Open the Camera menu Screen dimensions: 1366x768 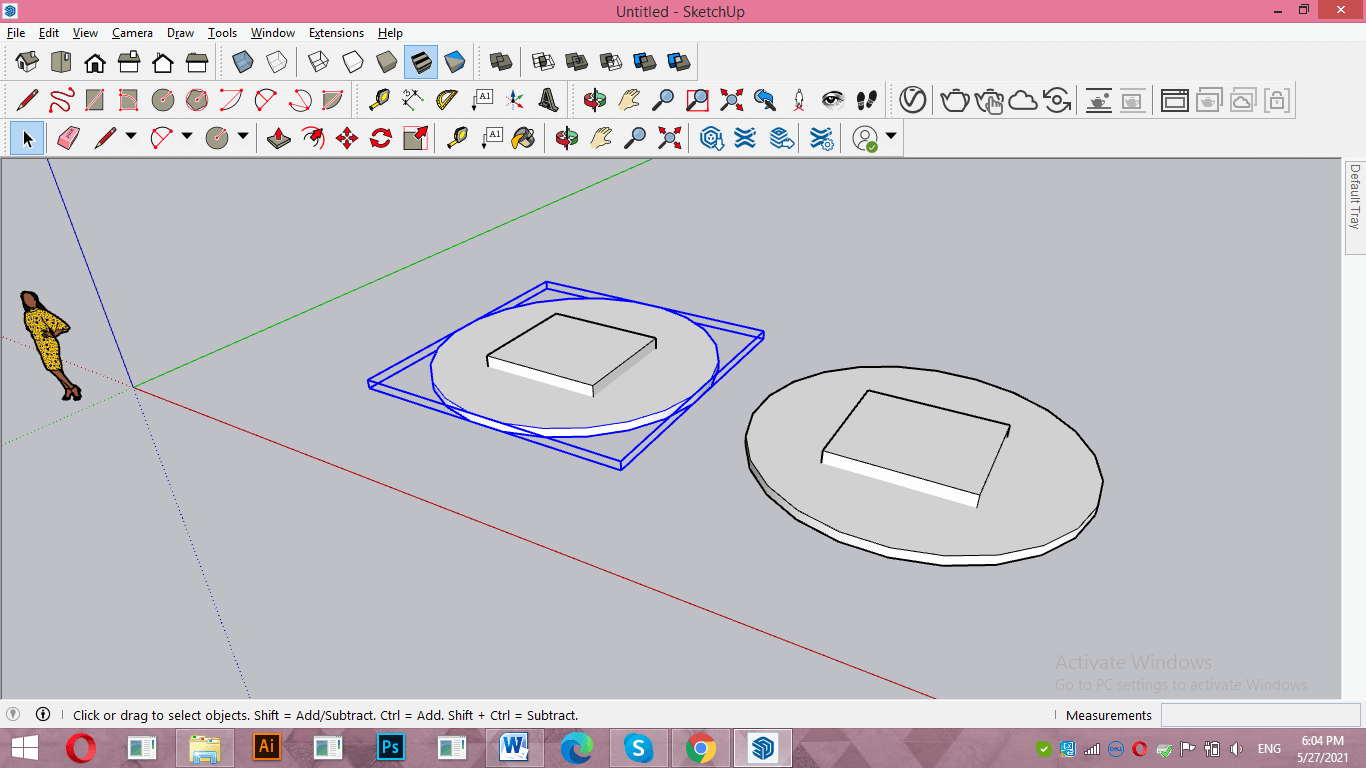pos(132,33)
